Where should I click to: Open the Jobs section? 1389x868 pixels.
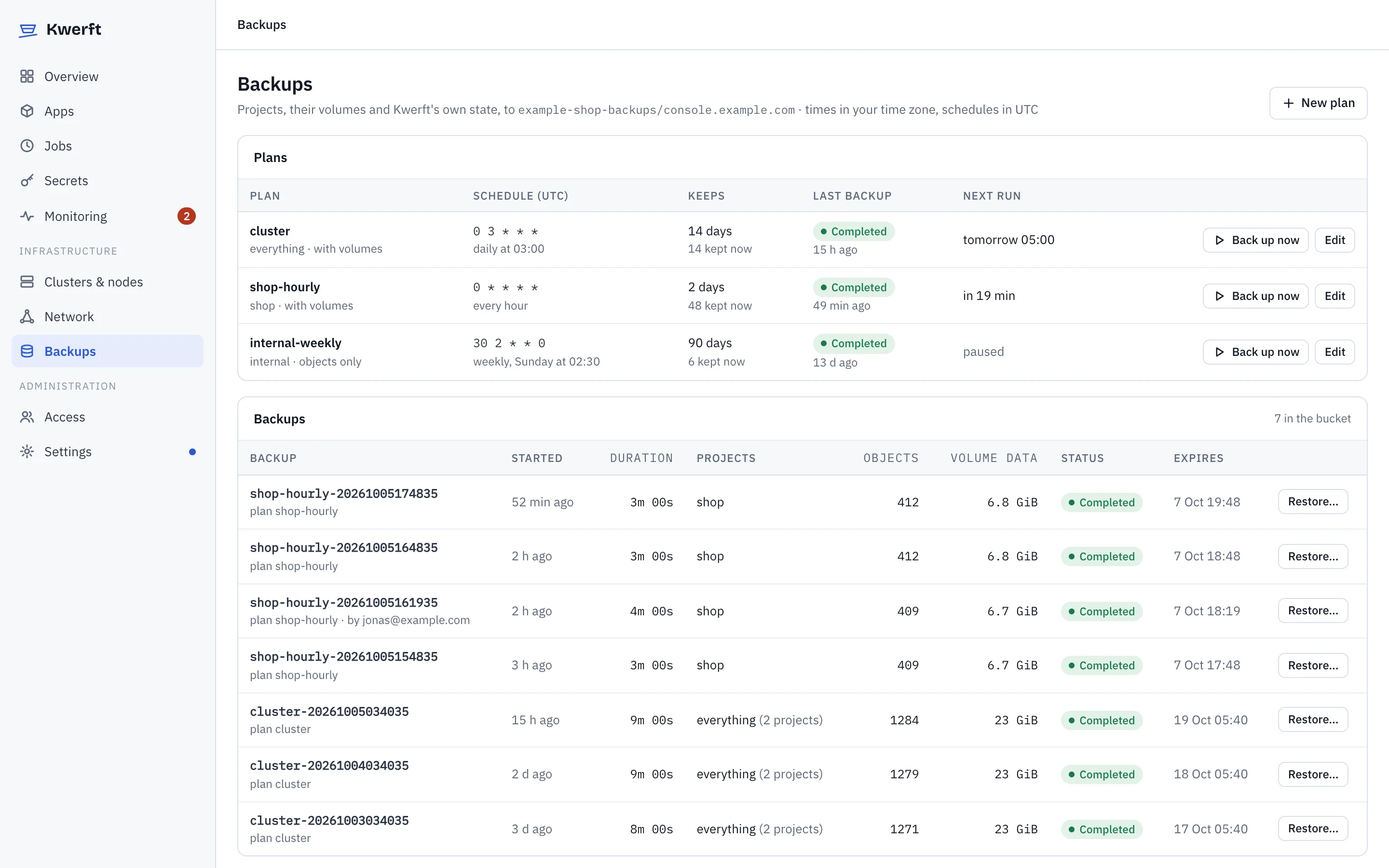pyautogui.click(x=108, y=146)
